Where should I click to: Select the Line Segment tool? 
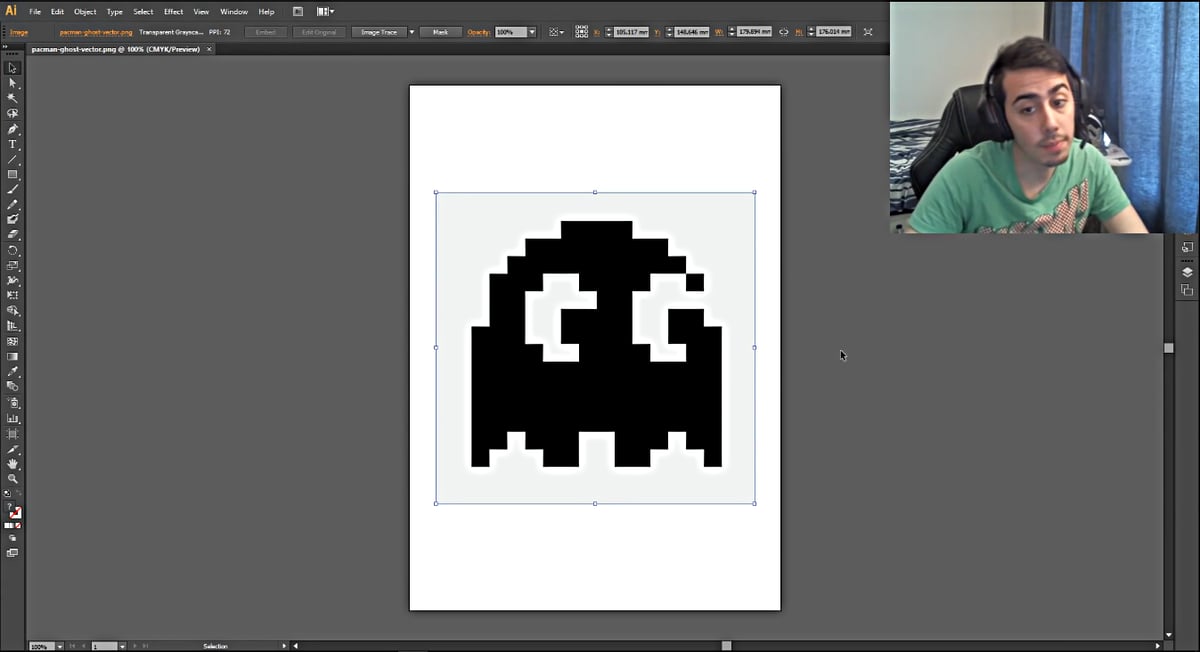pos(13,159)
